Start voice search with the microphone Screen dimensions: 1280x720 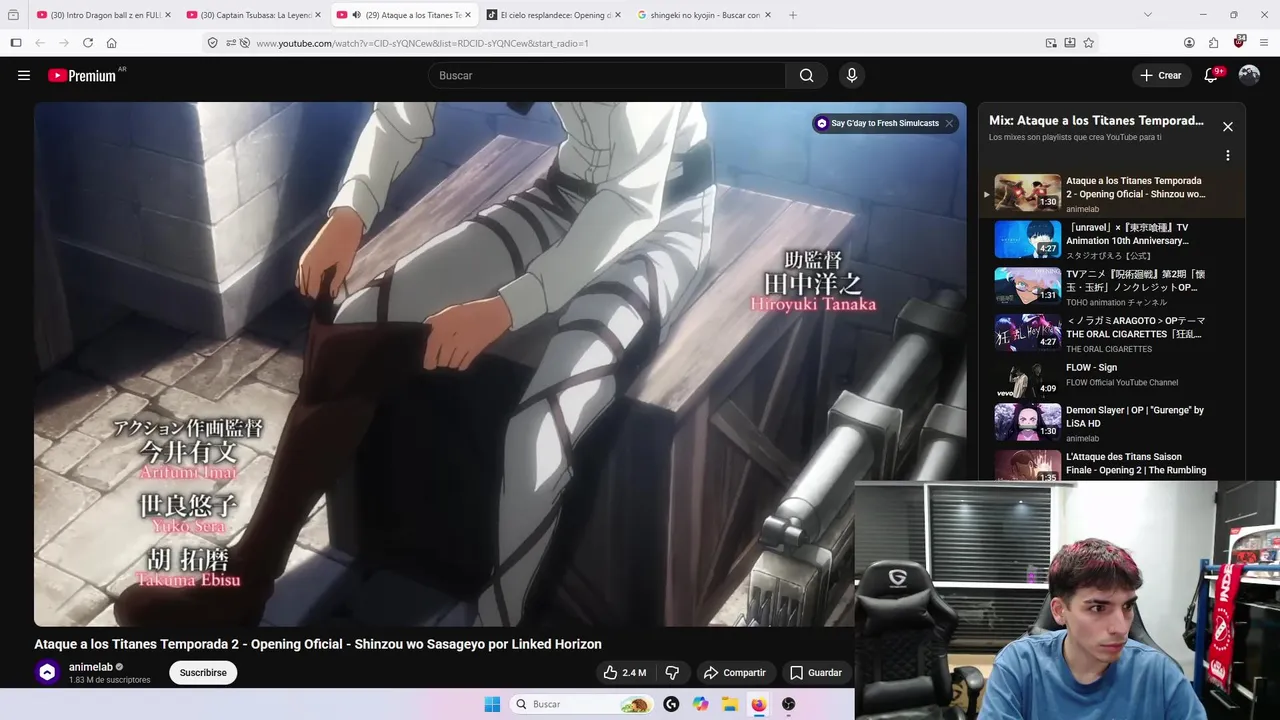click(851, 75)
